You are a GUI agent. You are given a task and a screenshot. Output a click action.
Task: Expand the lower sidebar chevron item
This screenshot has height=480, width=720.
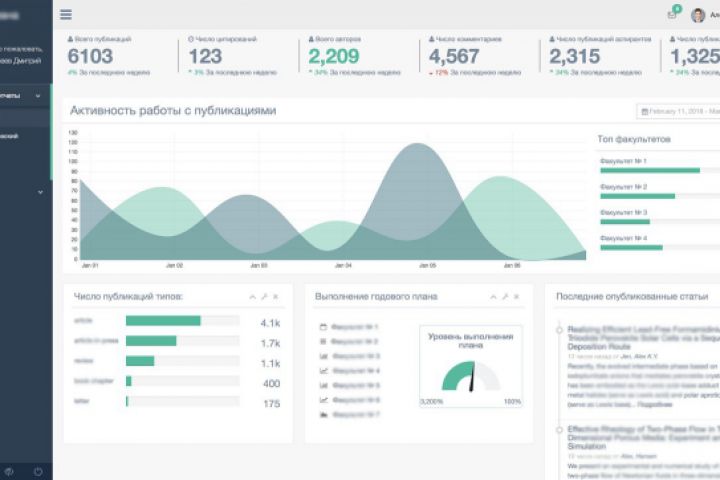40,192
